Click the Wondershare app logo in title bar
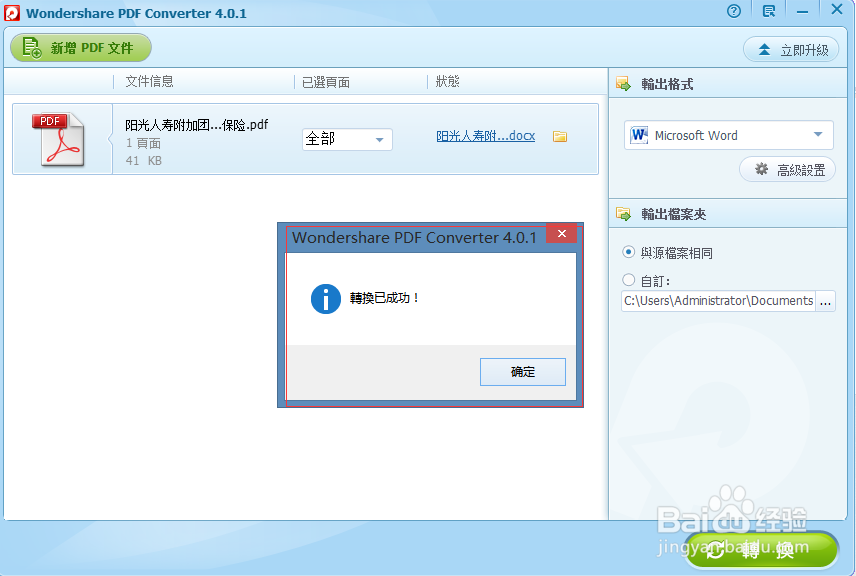Viewport: 856px width, 576px height. pyautogui.click(x=12, y=10)
